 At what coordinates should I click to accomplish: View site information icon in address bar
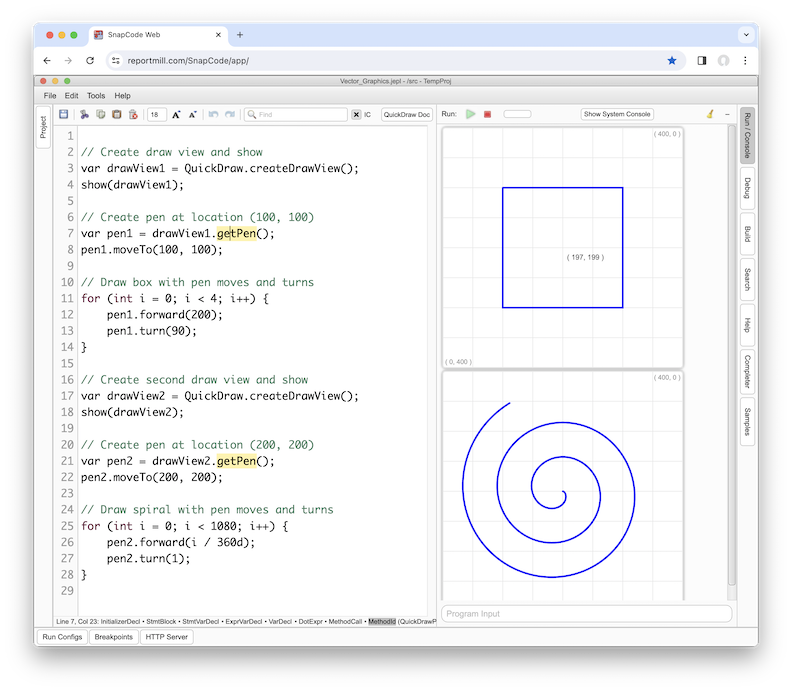[116, 61]
